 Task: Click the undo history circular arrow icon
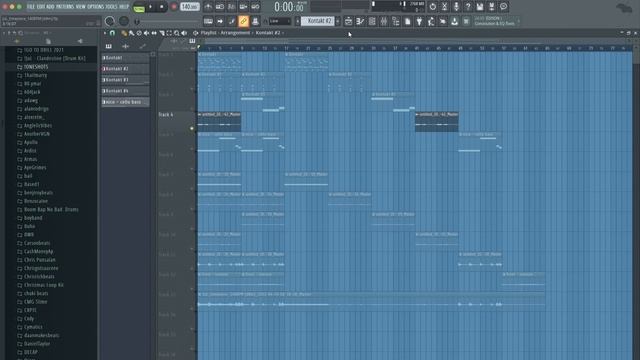pos(433,7)
